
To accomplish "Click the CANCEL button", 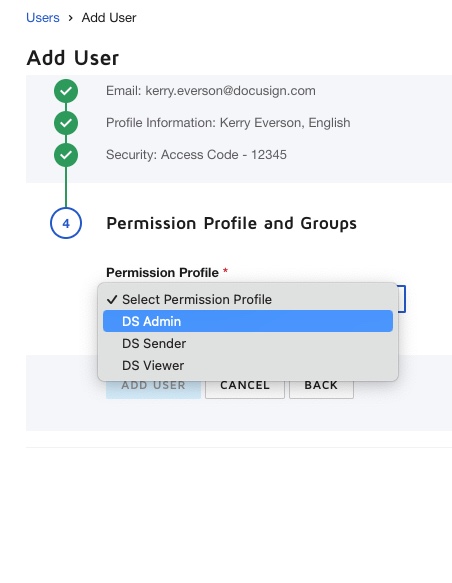I will (245, 387).
